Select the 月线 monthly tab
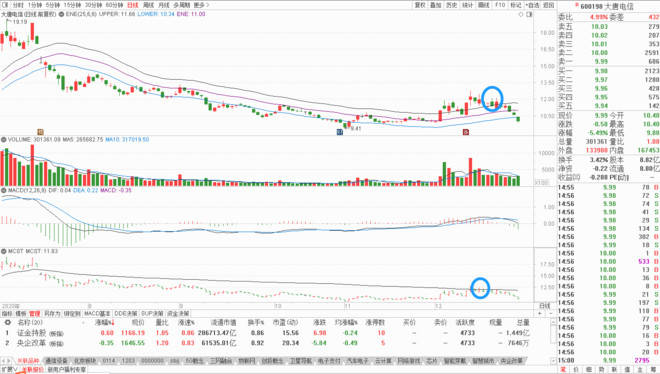 click(x=164, y=5)
